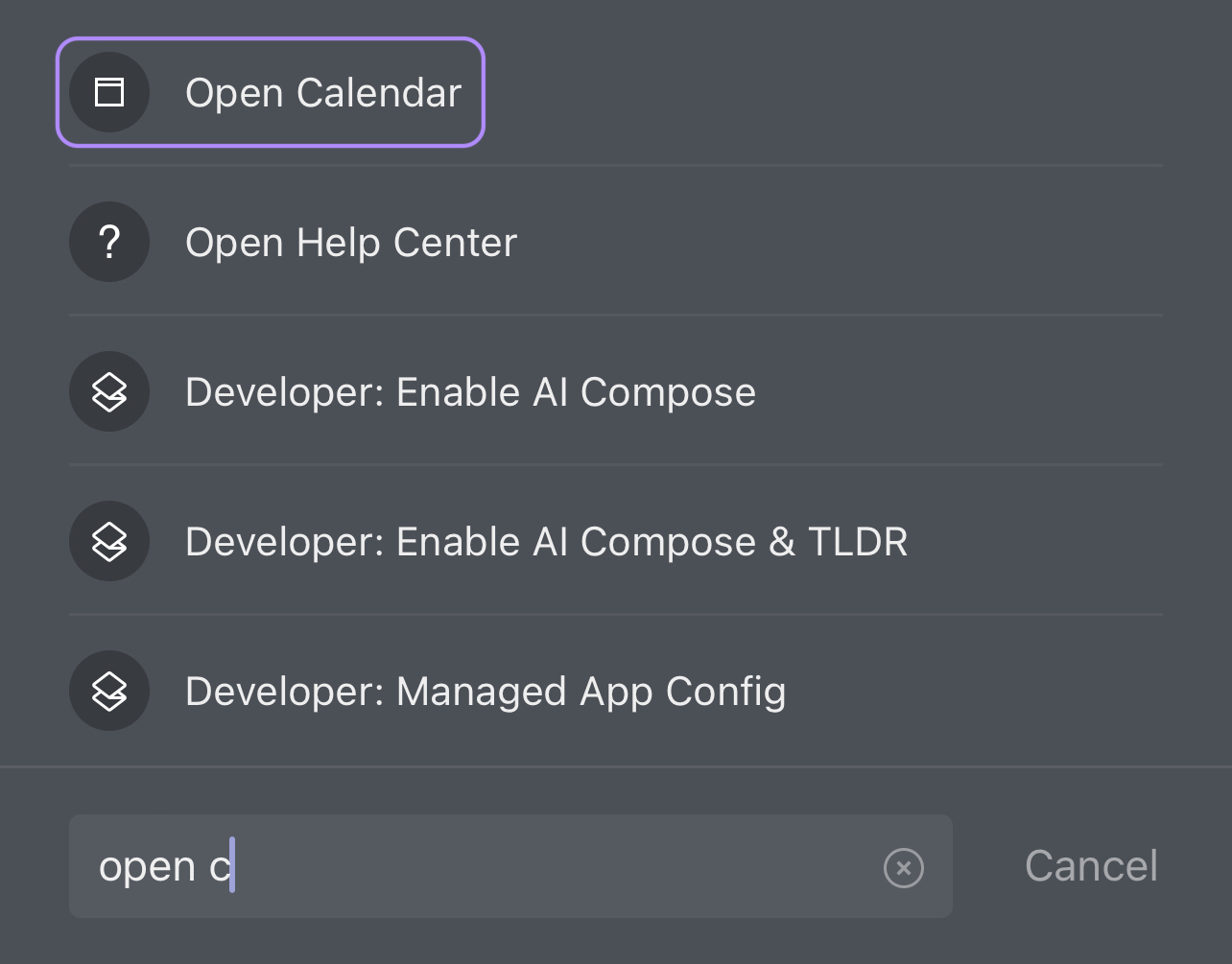Select the Open Calendar command
The width and height of the screenshot is (1232, 964).
point(271,92)
